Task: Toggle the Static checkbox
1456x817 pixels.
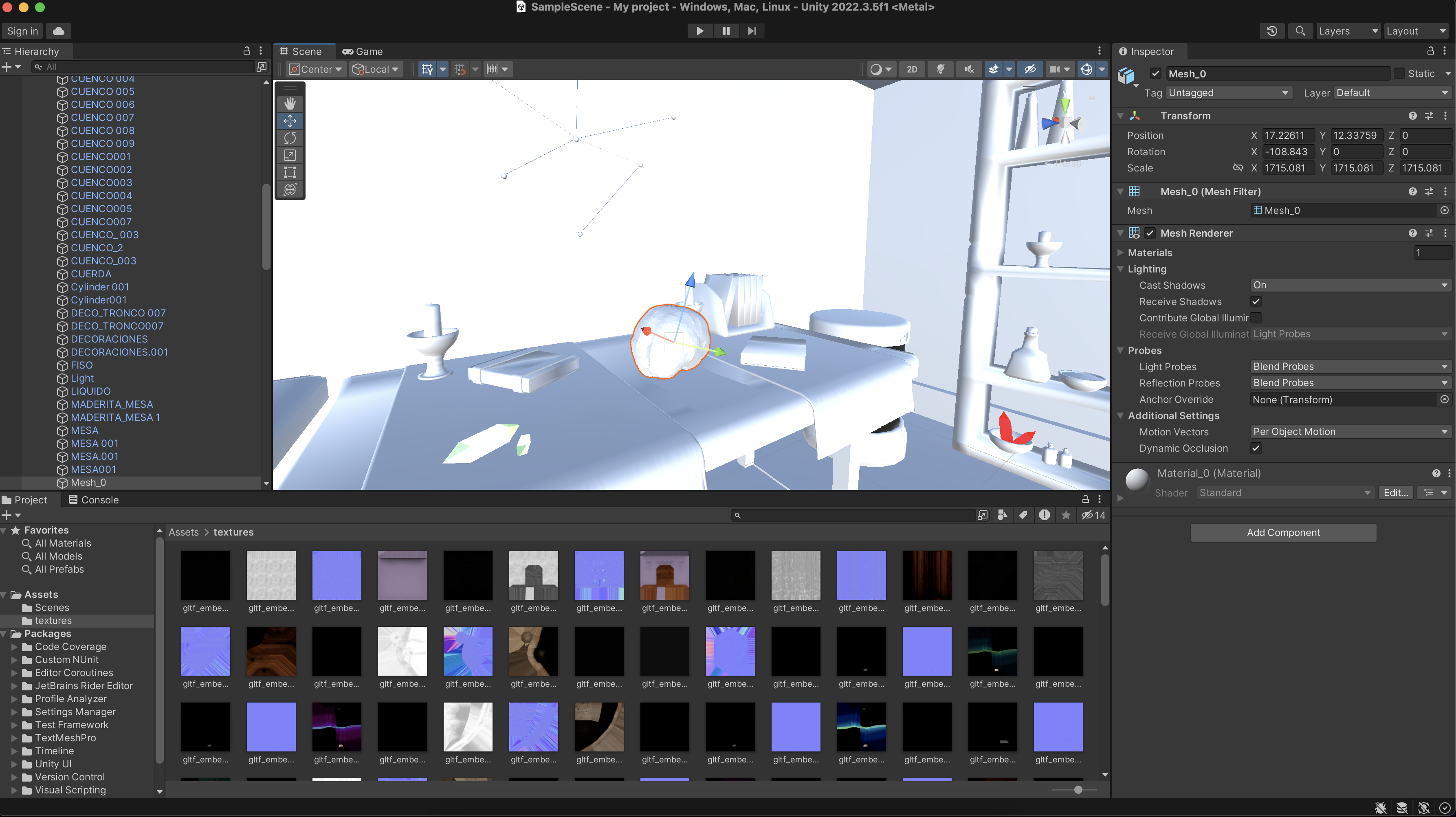Action: 1399,73
